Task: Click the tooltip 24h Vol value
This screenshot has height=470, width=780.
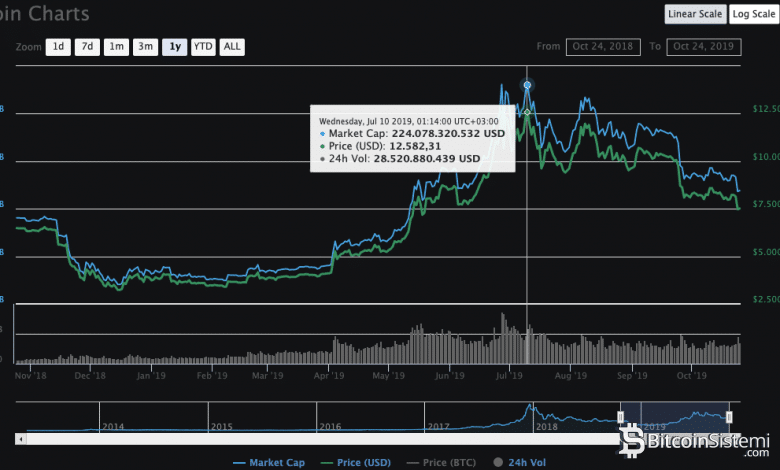Action: [427, 159]
